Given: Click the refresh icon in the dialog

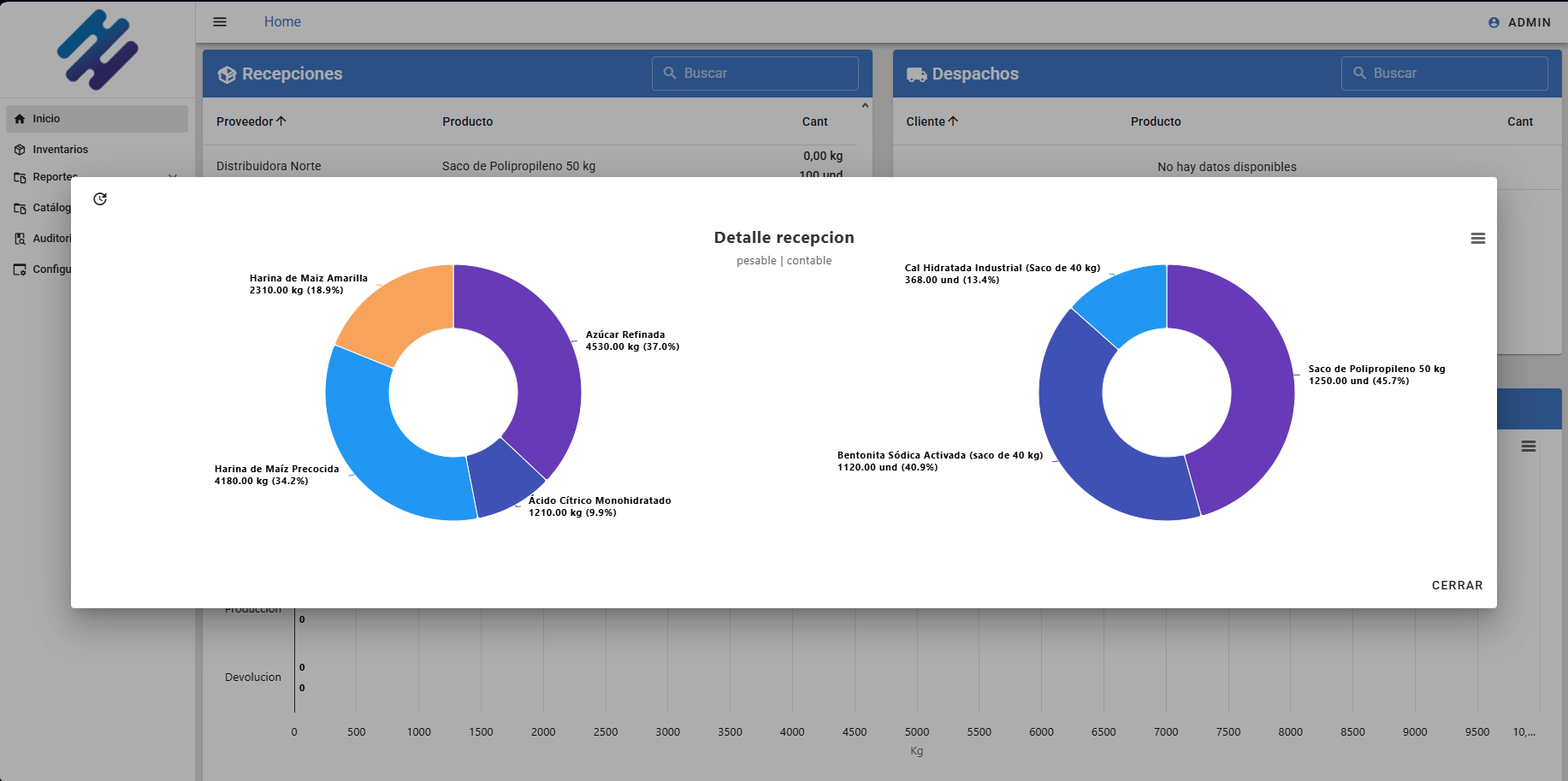Looking at the screenshot, I should pos(100,199).
